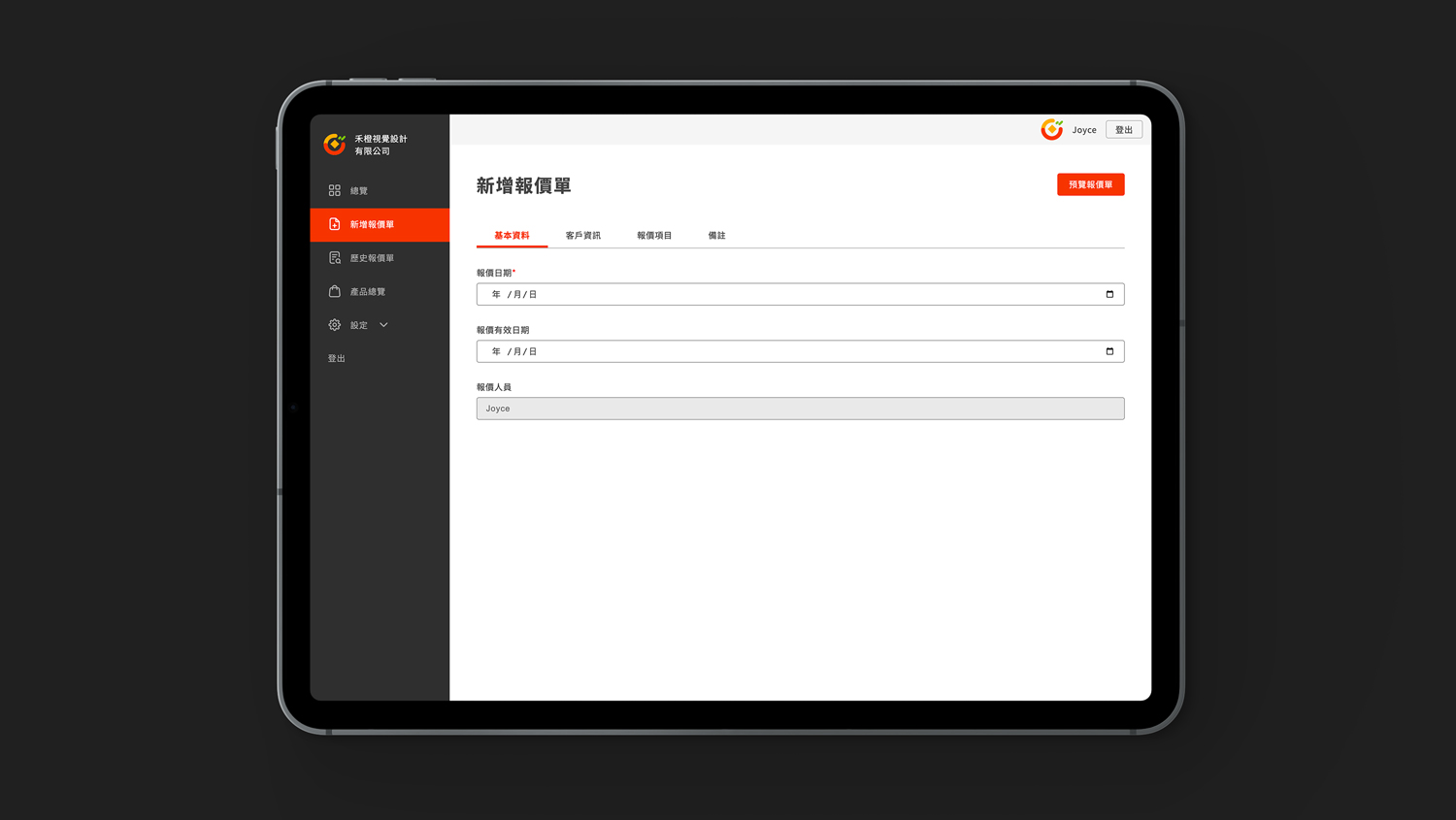1456x820 pixels.
Task: Click the user avatar next to Joyce
Action: coord(1051,129)
